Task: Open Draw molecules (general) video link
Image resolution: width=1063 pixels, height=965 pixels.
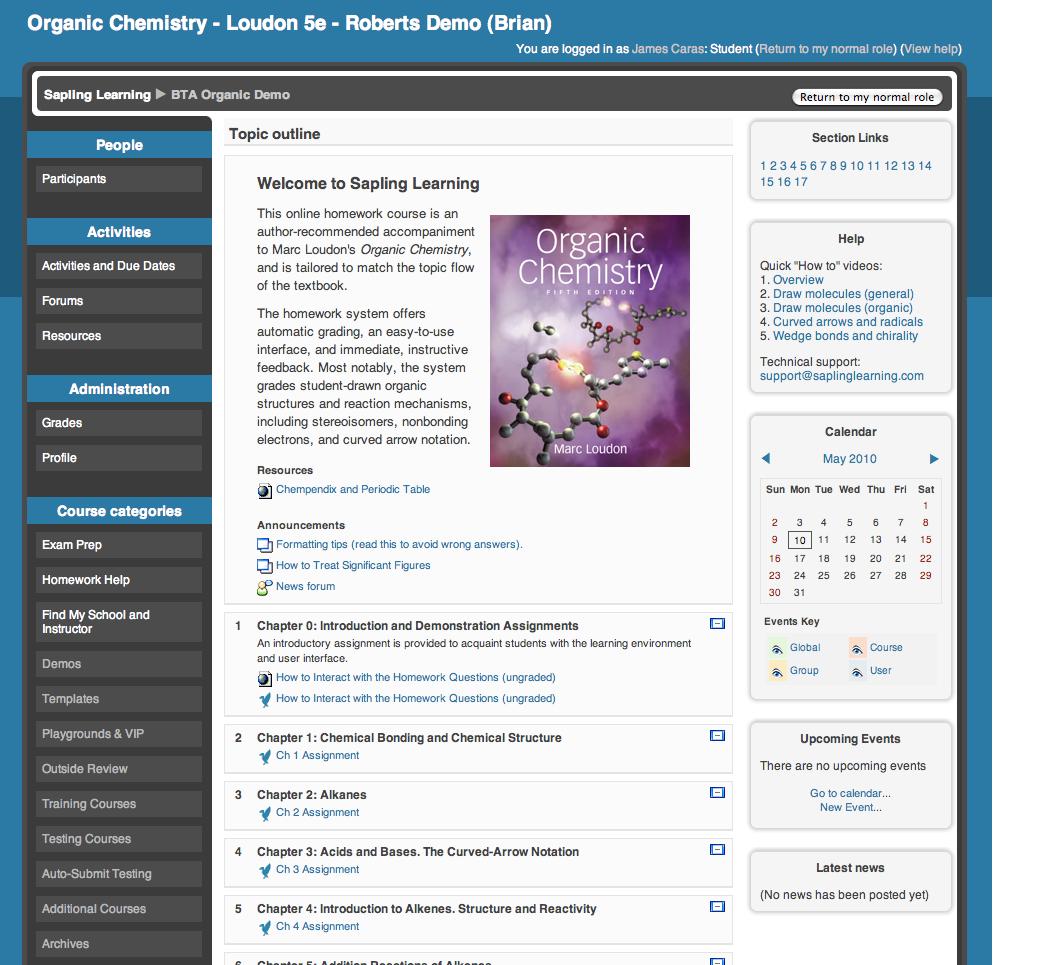Action: coord(843,294)
